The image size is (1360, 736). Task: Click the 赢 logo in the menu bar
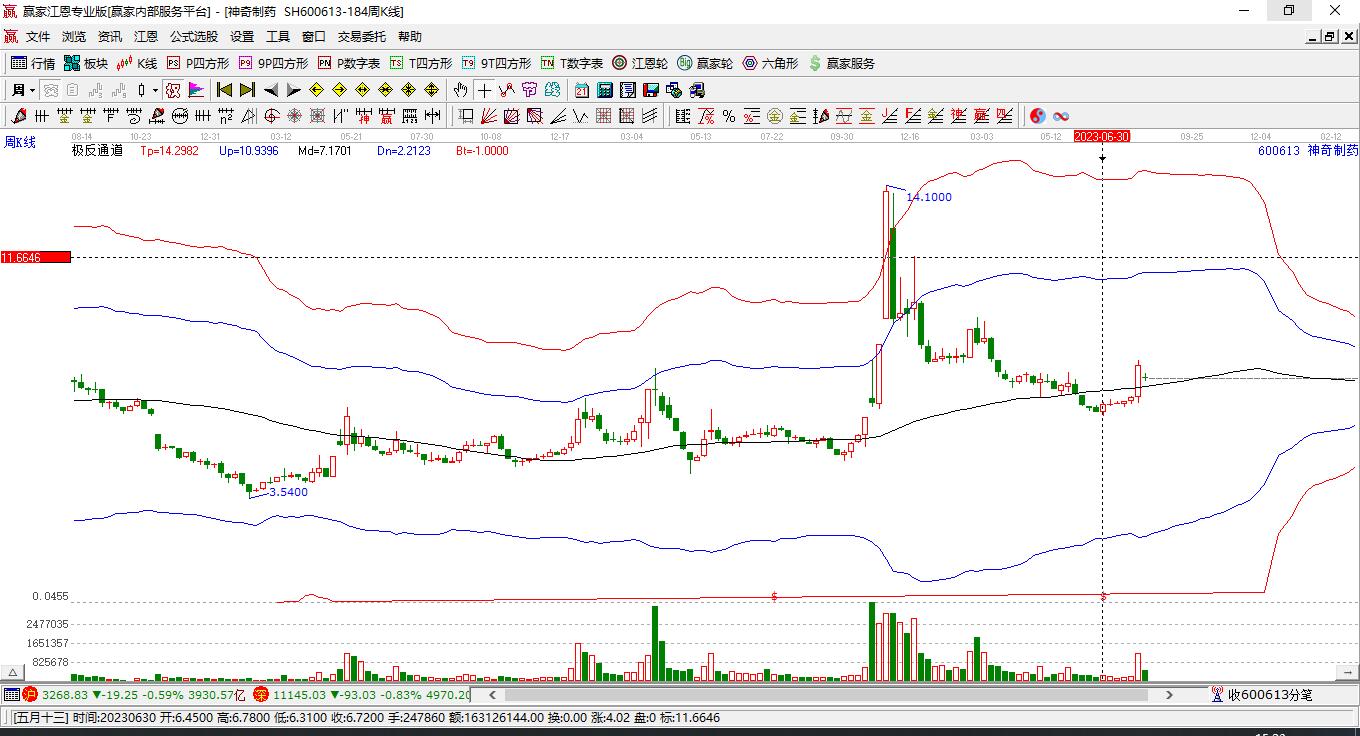point(11,37)
